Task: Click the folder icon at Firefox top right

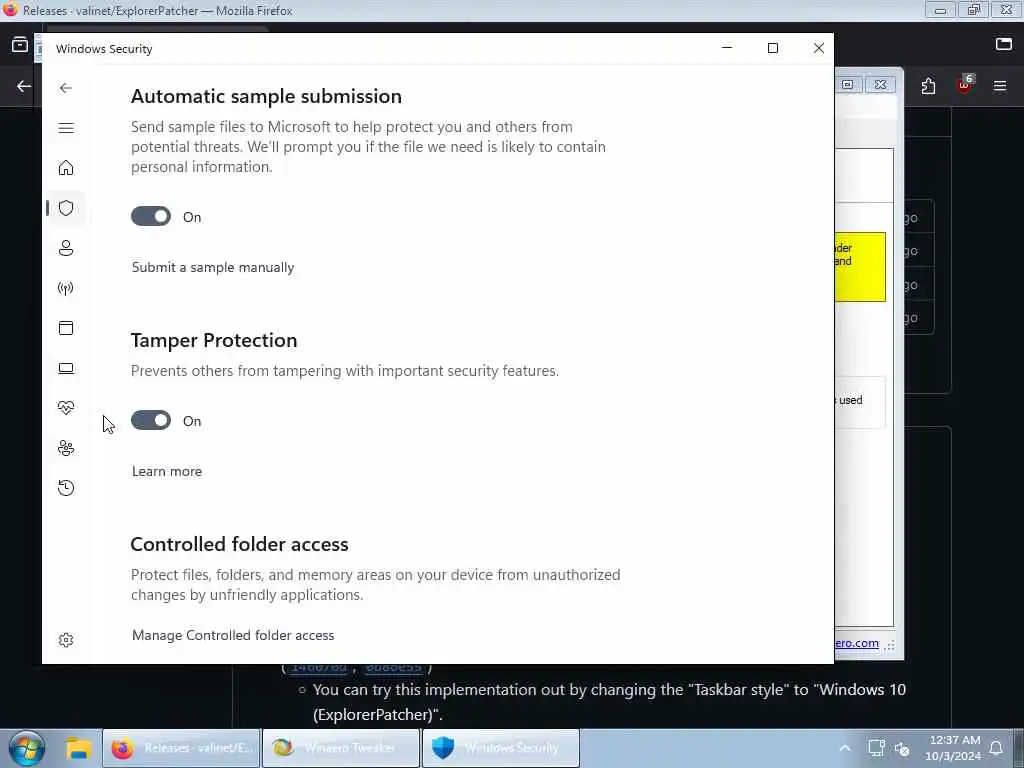Action: click(1003, 44)
